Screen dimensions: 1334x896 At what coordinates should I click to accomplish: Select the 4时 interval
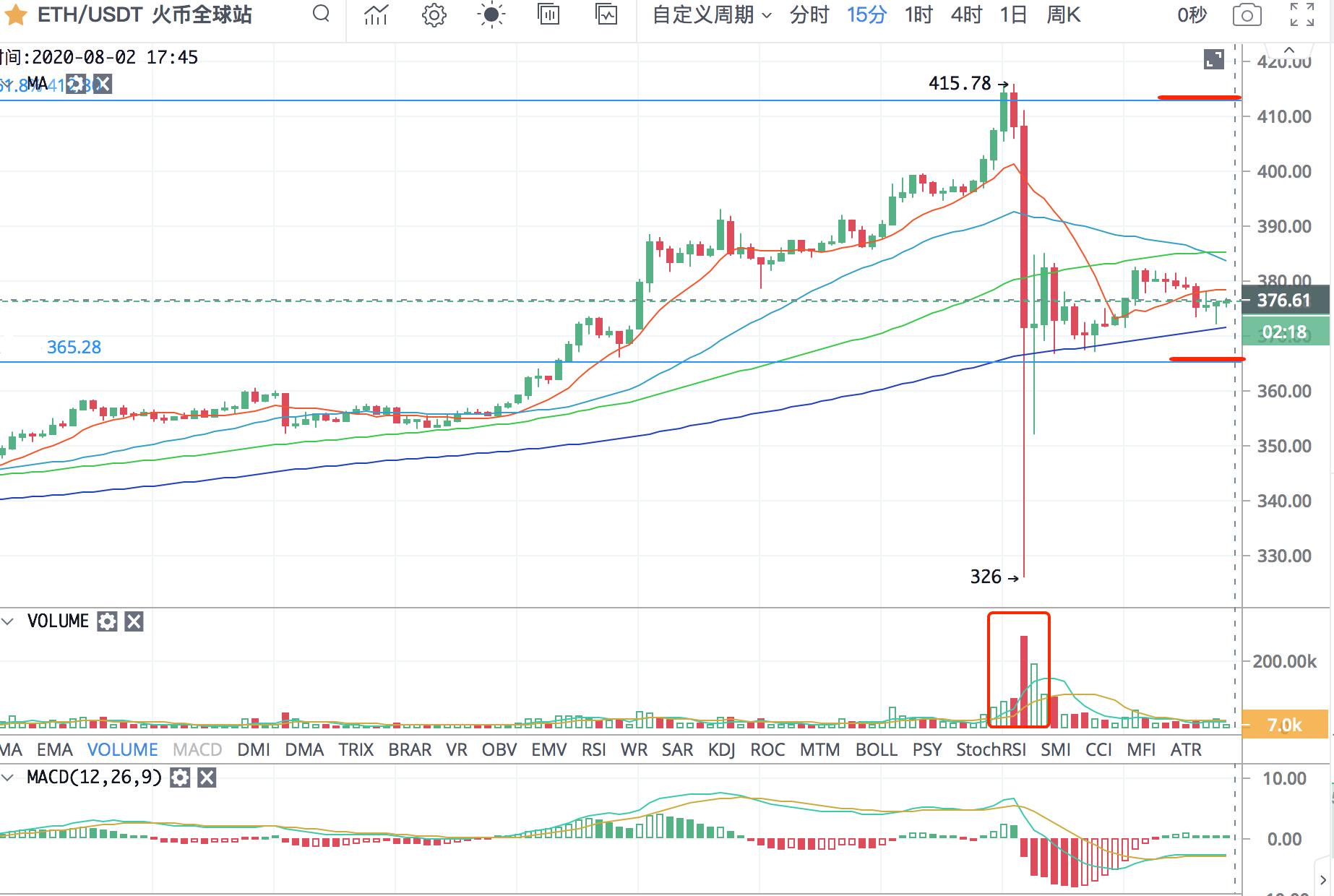click(966, 14)
